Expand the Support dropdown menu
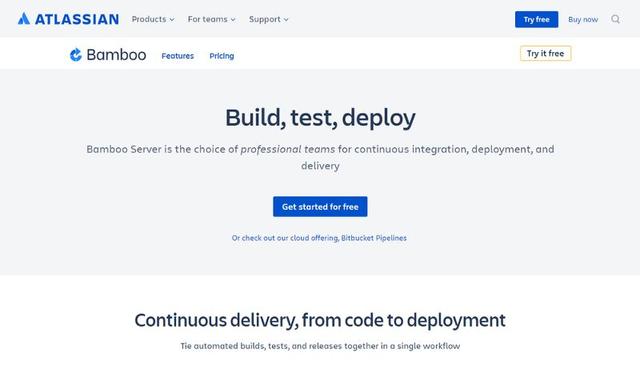This screenshot has height=365, width=640. click(x=269, y=19)
